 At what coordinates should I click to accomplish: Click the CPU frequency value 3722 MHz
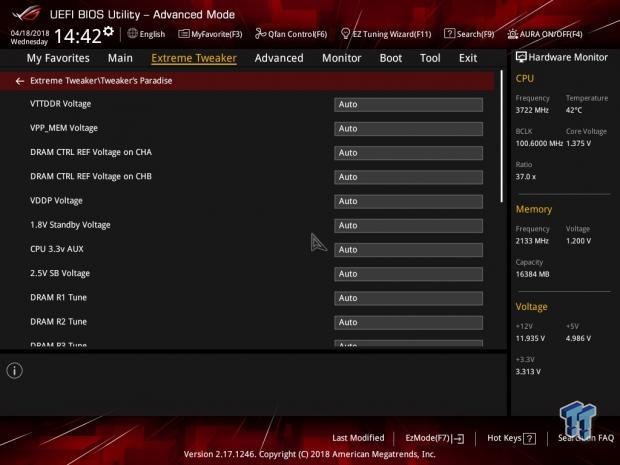[532, 110]
